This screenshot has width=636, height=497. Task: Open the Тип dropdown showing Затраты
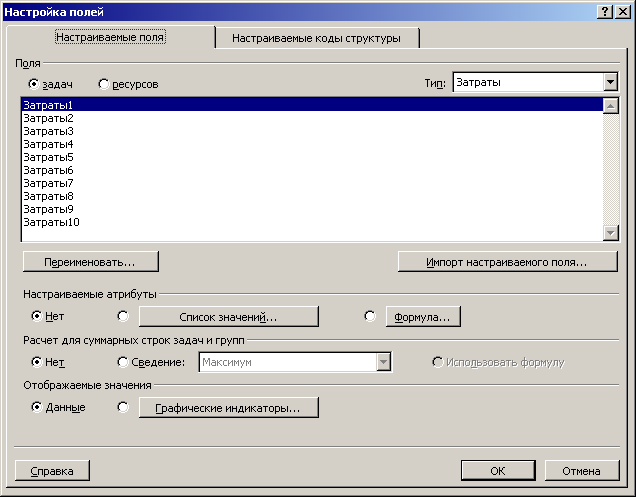(x=535, y=82)
